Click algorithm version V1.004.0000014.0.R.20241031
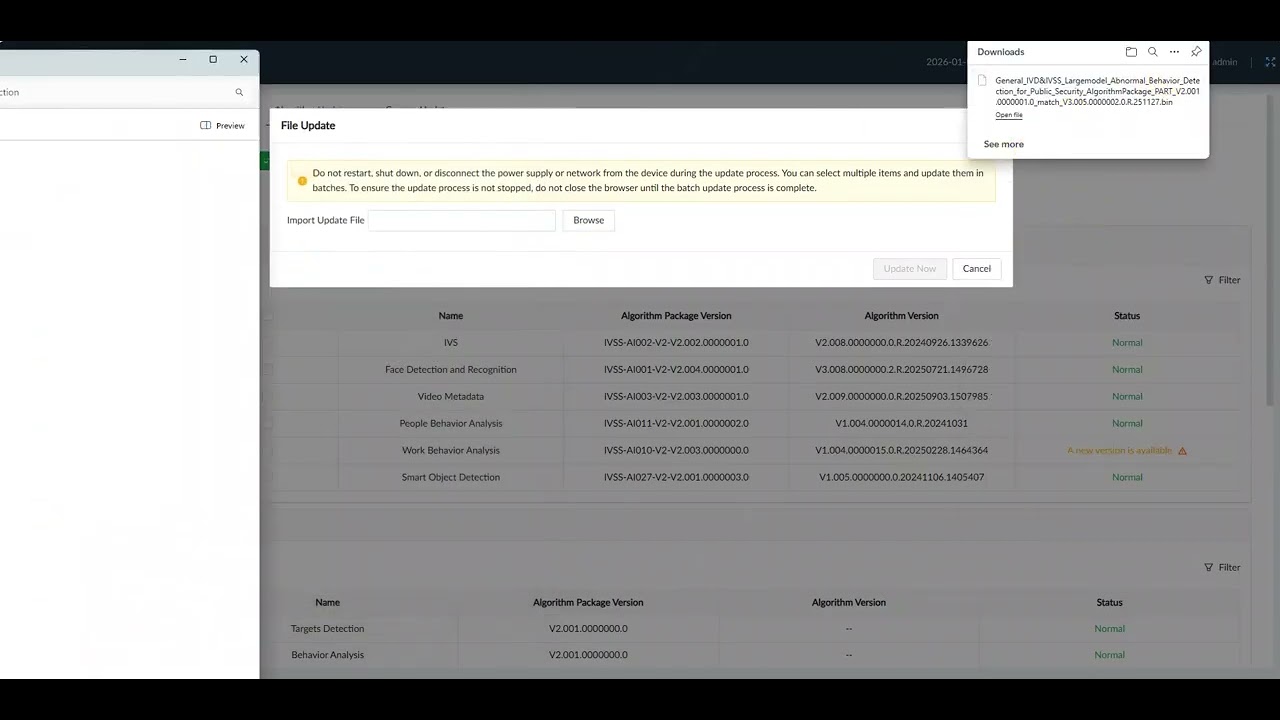Viewport: 1280px width, 720px height. (x=902, y=424)
